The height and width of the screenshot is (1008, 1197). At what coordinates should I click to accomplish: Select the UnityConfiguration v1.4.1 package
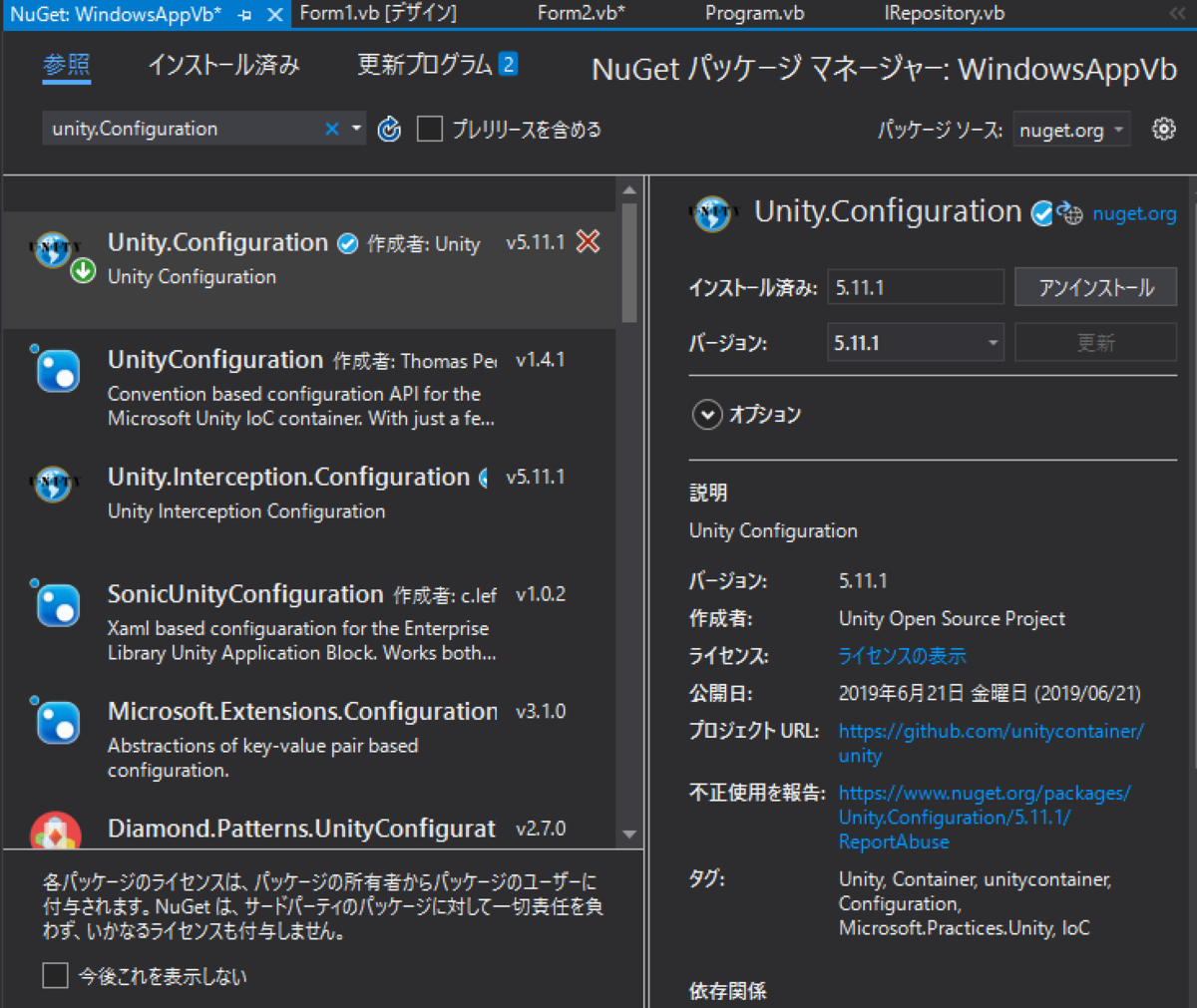point(309,387)
